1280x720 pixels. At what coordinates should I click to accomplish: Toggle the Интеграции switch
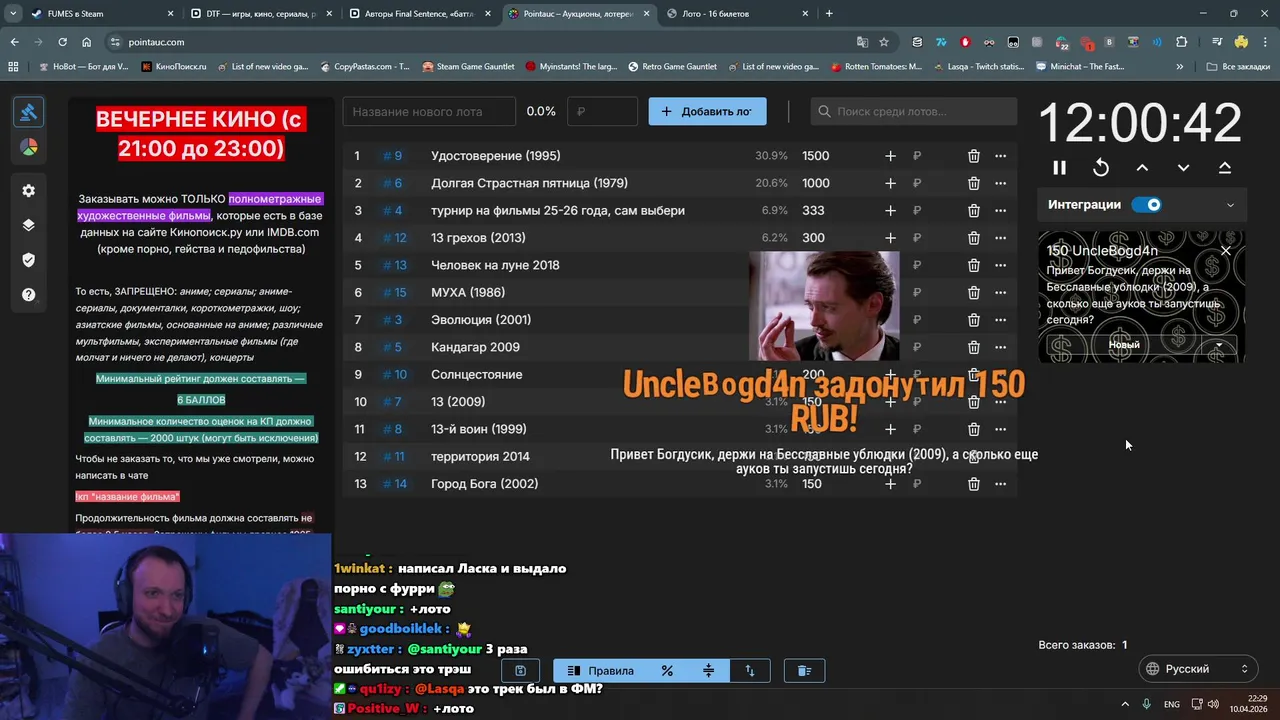[x=1147, y=205]
